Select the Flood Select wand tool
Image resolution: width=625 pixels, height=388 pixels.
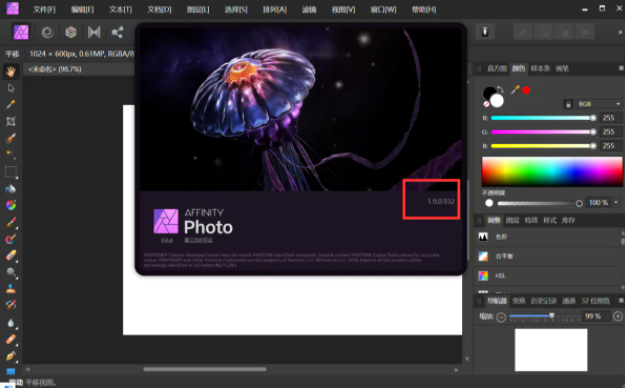(x=11, y=155)
